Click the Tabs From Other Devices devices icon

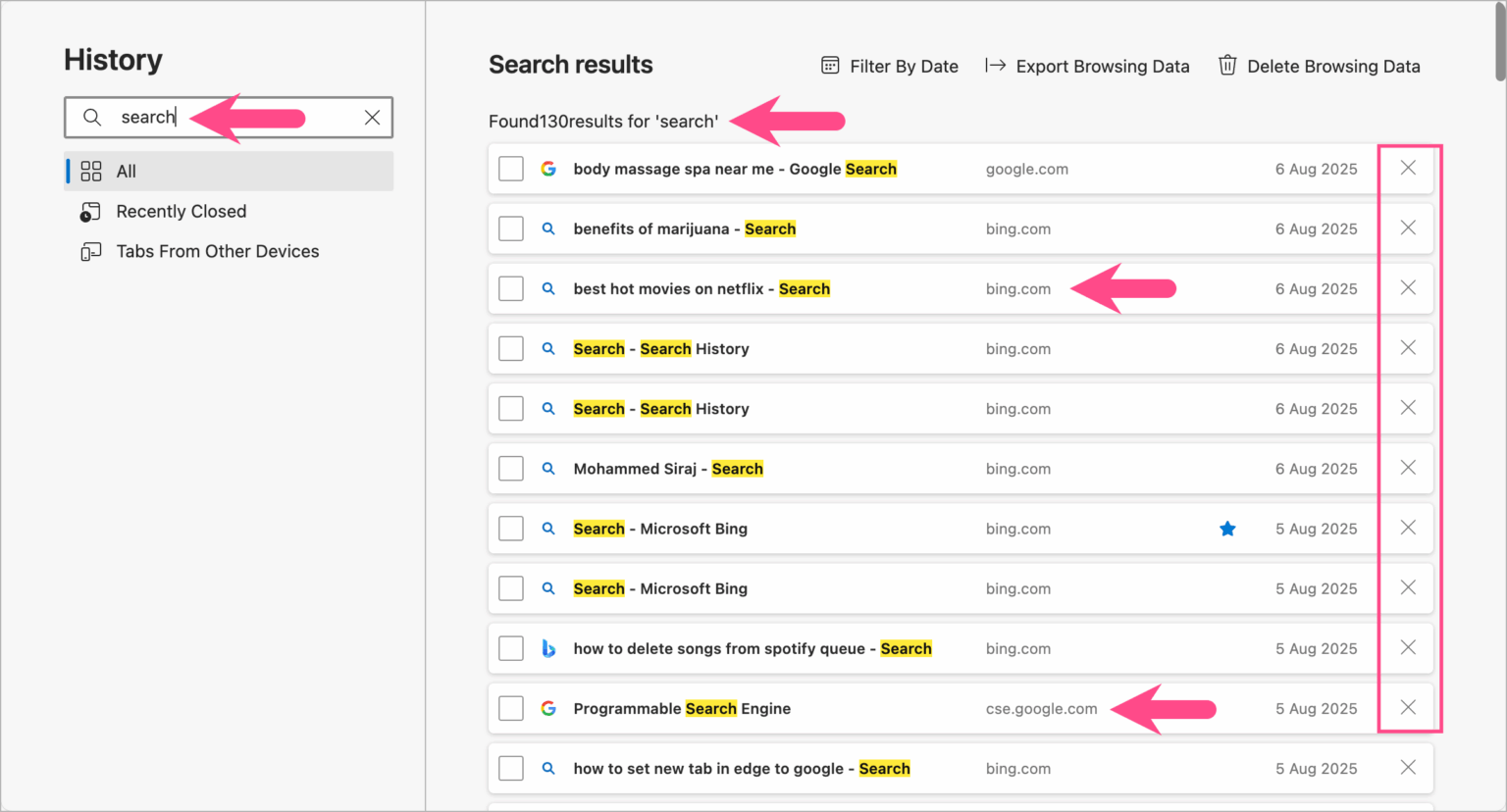(x=89, y=251)
